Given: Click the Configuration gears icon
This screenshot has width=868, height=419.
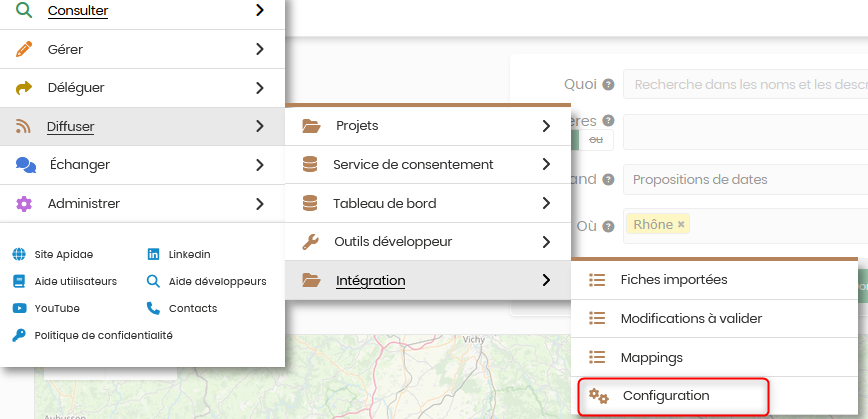Looking at the screenshot, I should pos(598,396).
